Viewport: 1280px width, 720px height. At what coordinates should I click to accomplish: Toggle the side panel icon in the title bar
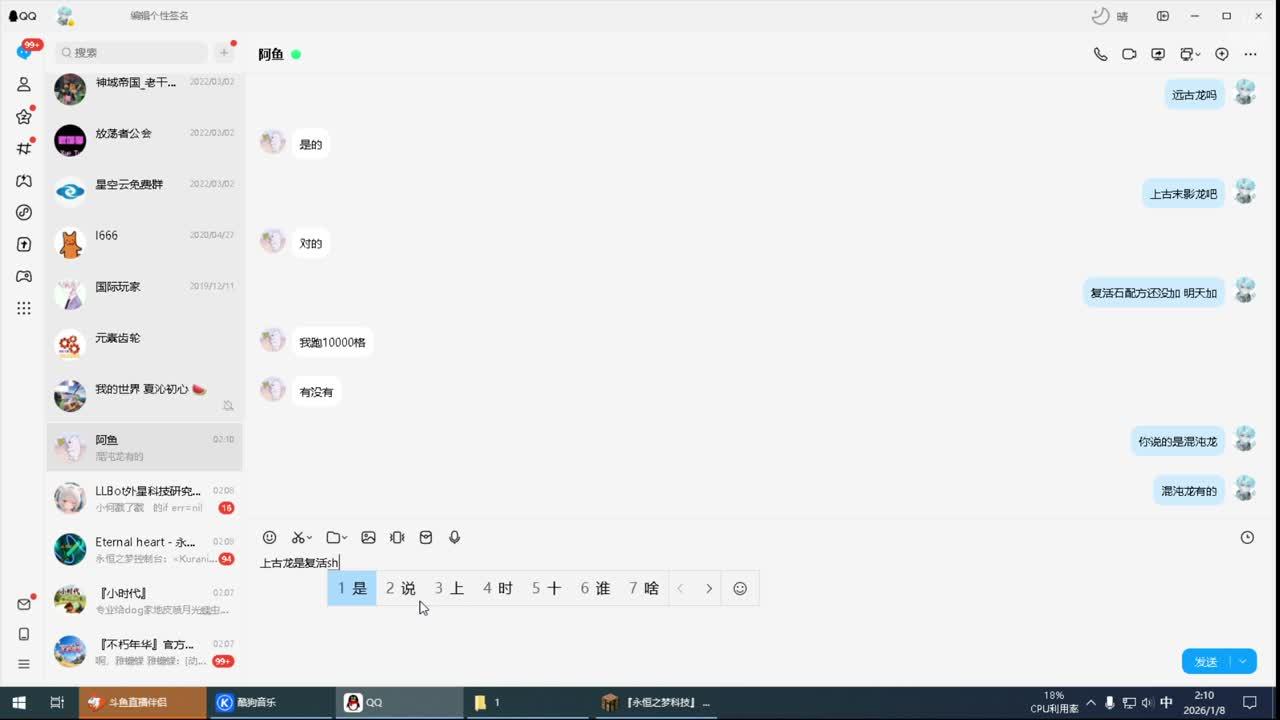[1163, 16]
